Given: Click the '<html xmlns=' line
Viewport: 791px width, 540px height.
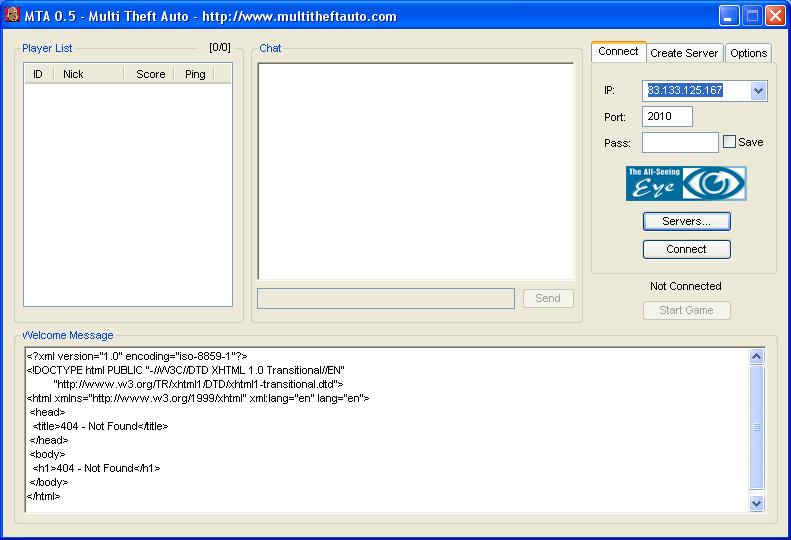Looking at the screenshot, I should pos(198,398).
